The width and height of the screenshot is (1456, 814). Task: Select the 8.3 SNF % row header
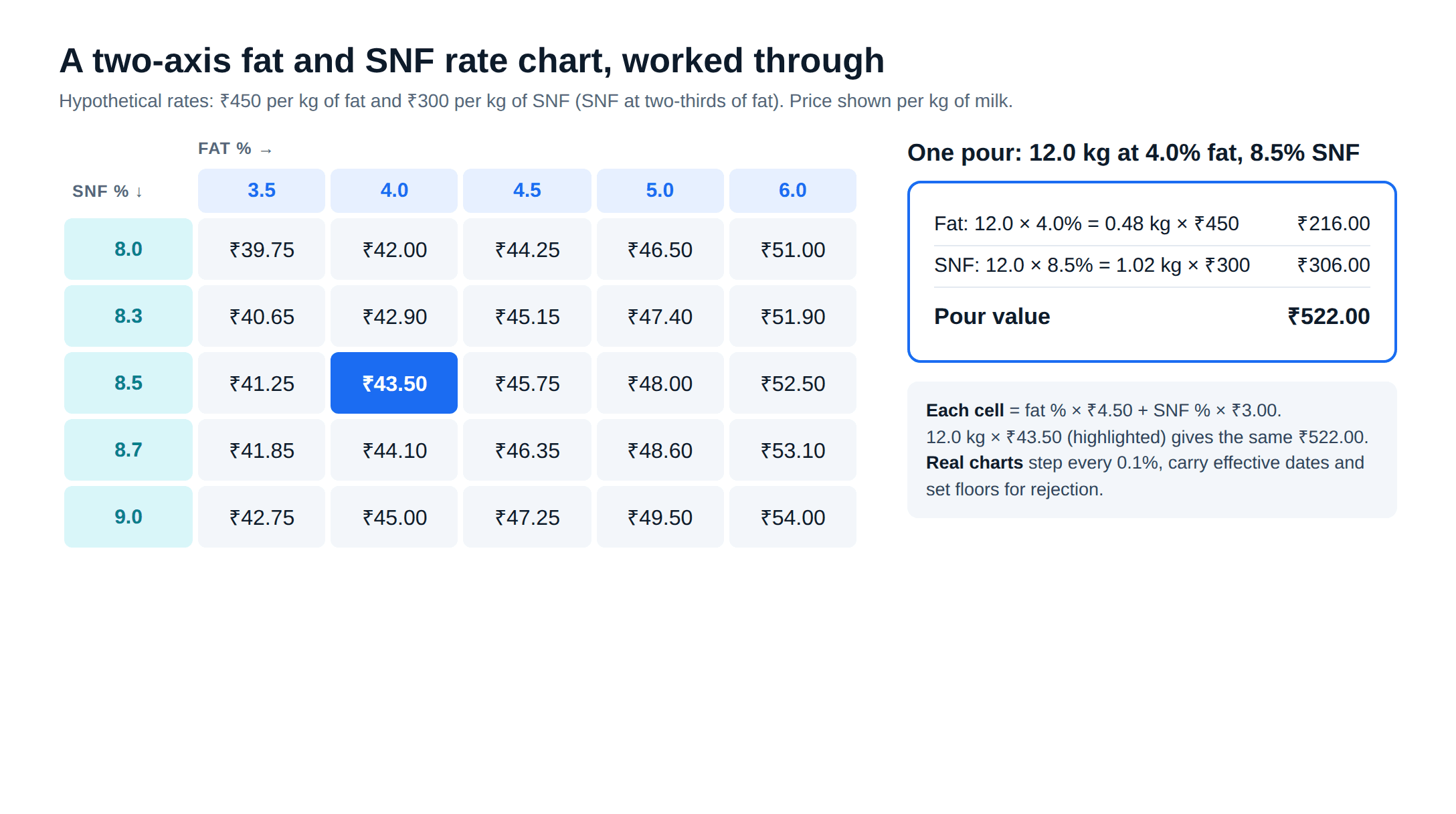(128, 316)
